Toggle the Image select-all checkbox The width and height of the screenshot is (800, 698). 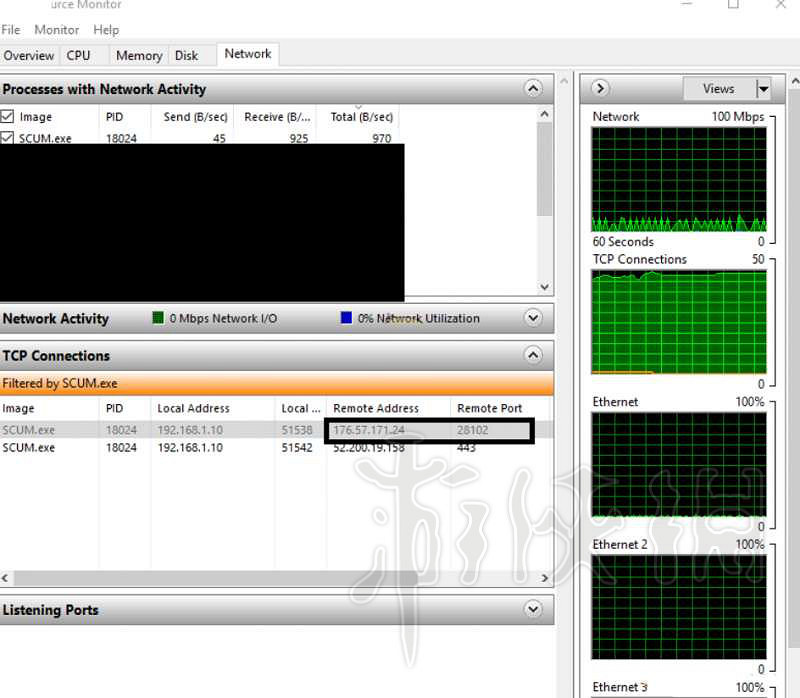[x=8, y=117]
